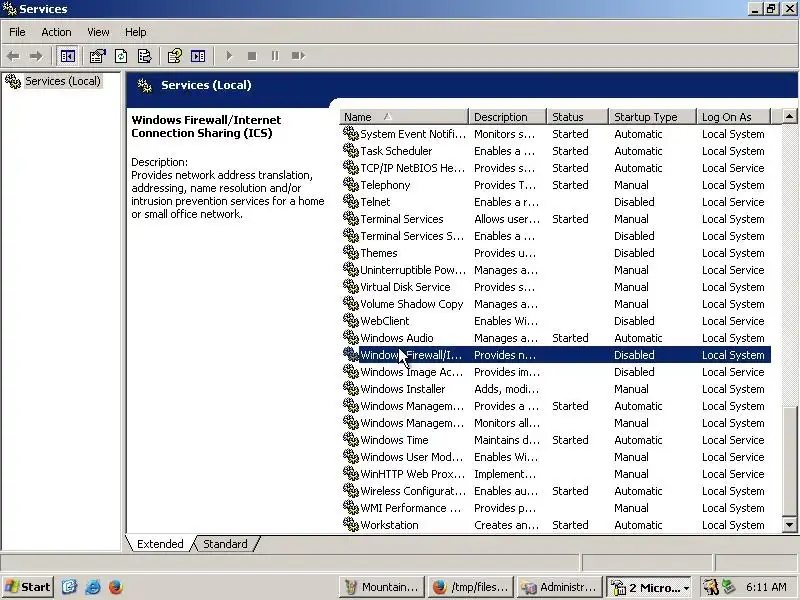The height and width of the screenshot is (600, 800).
Task: Click the Forward arrow toolbar icon
Action: [x=36, y=56]
